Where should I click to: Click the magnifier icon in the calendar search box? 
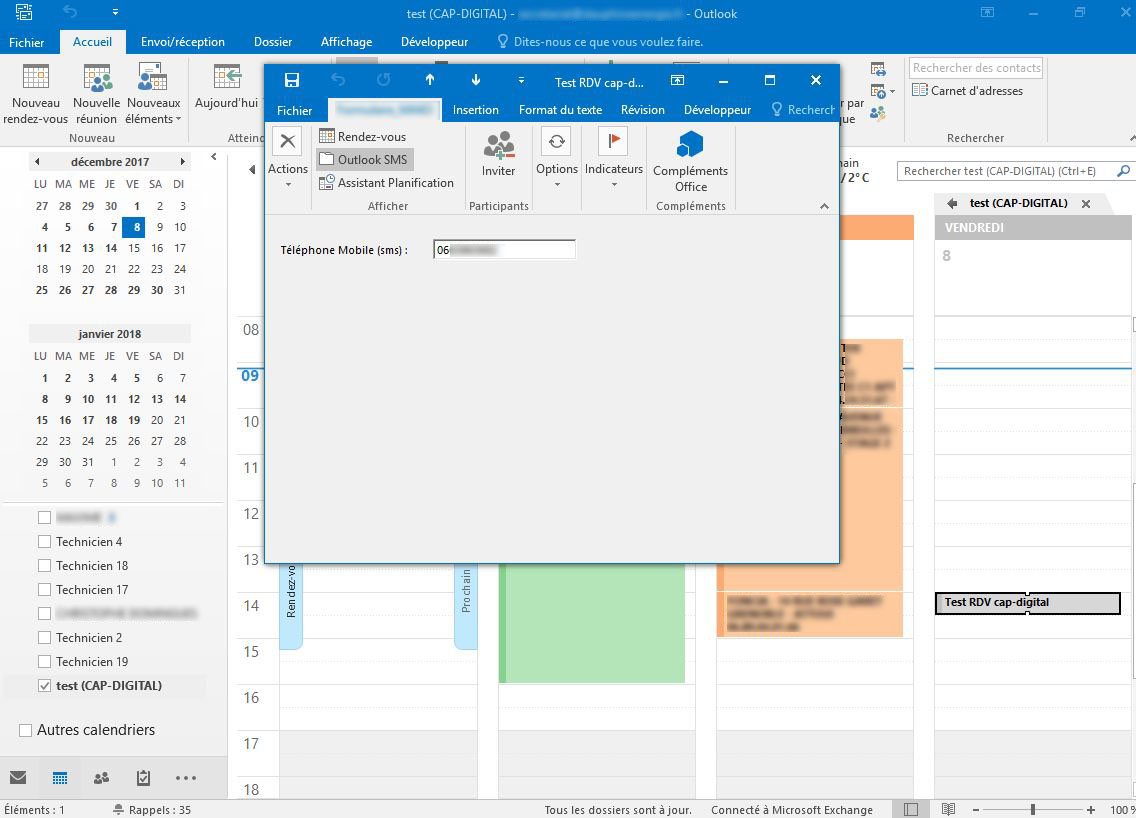tap(1123, 171)
